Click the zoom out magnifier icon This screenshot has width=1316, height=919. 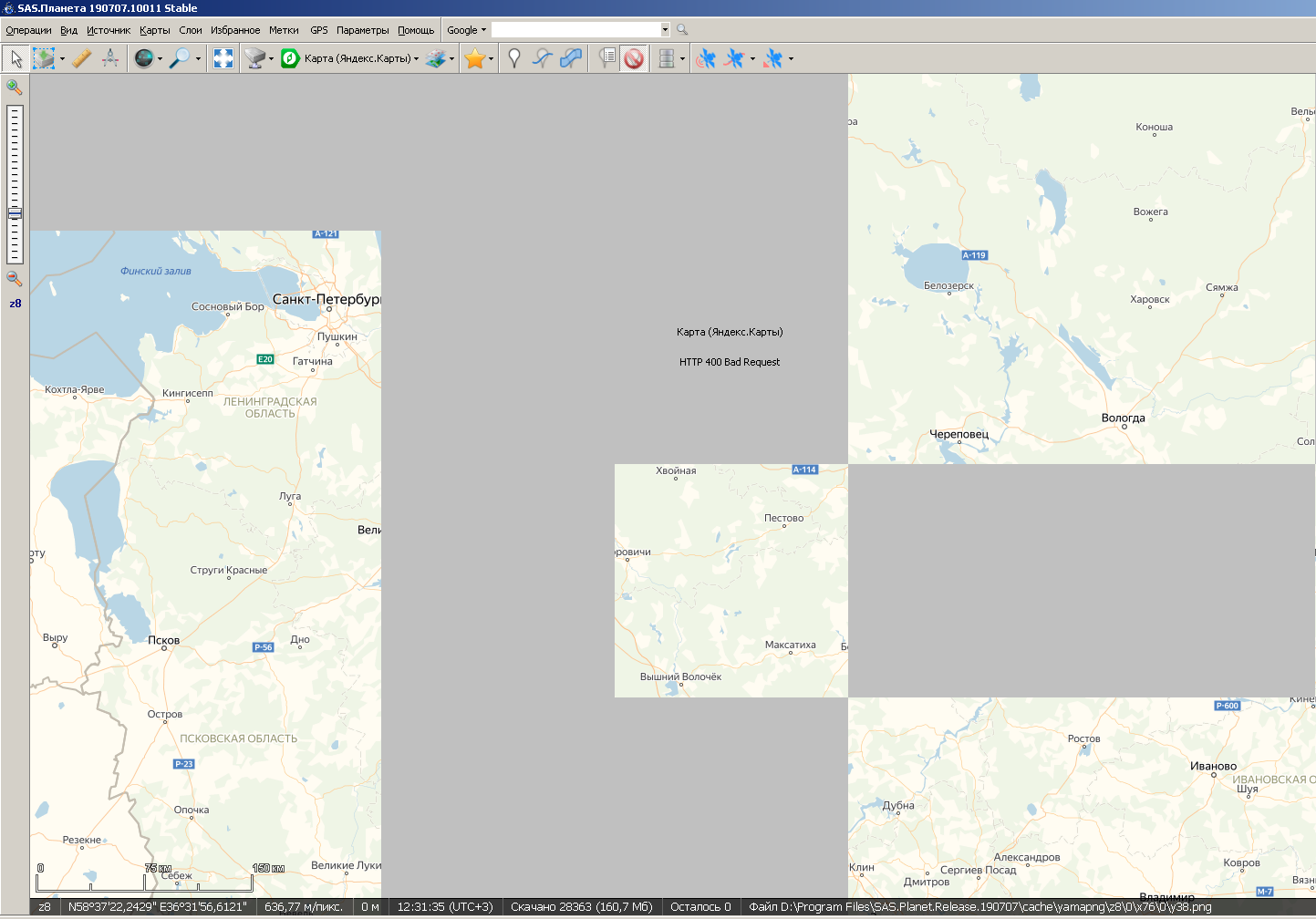click(15, 279)
